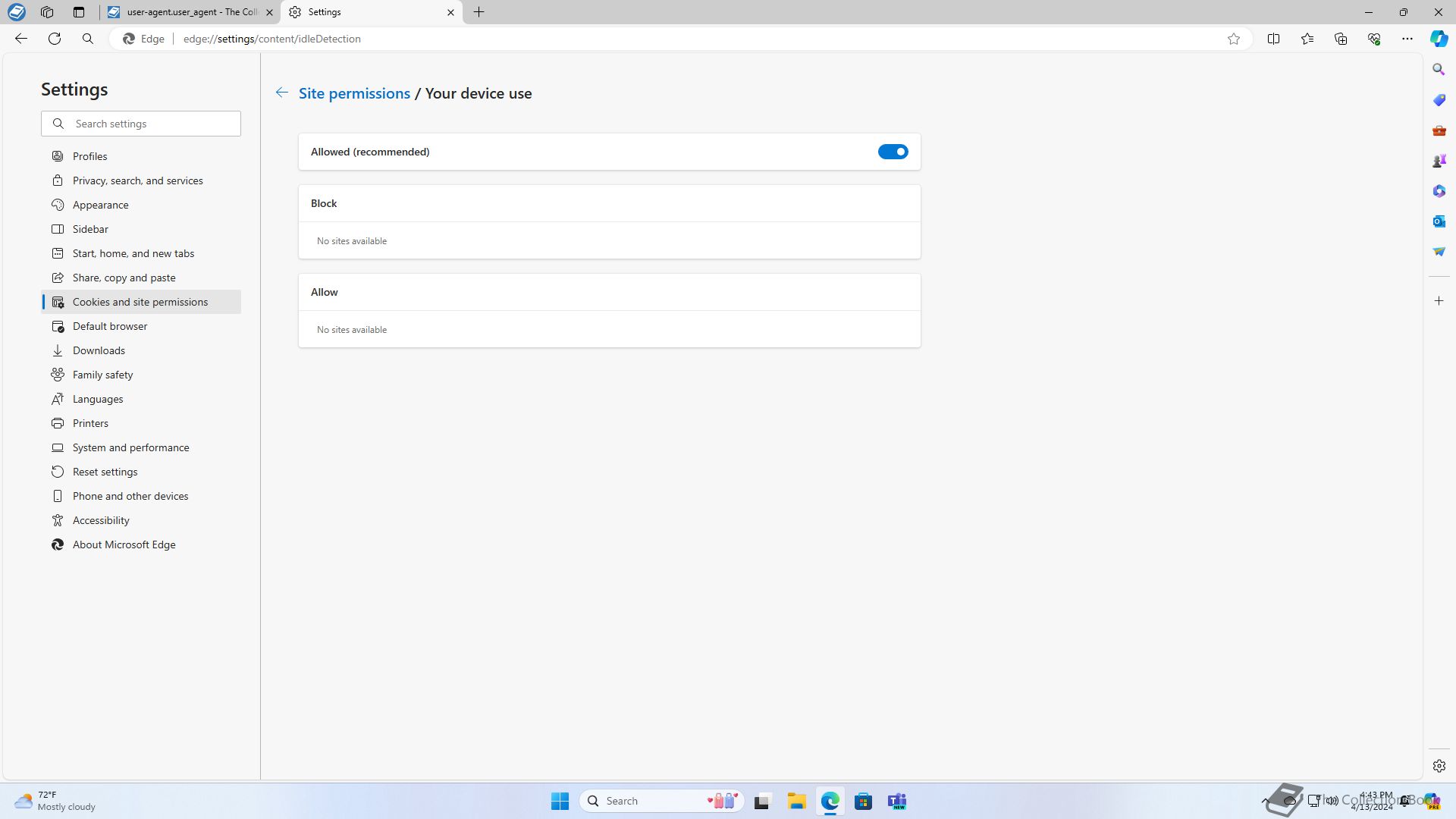The width and height of the screenshot is (1456, 819).
Task: Open sidebar Drop paper plane icon
Action: (x=1439, y=251)
